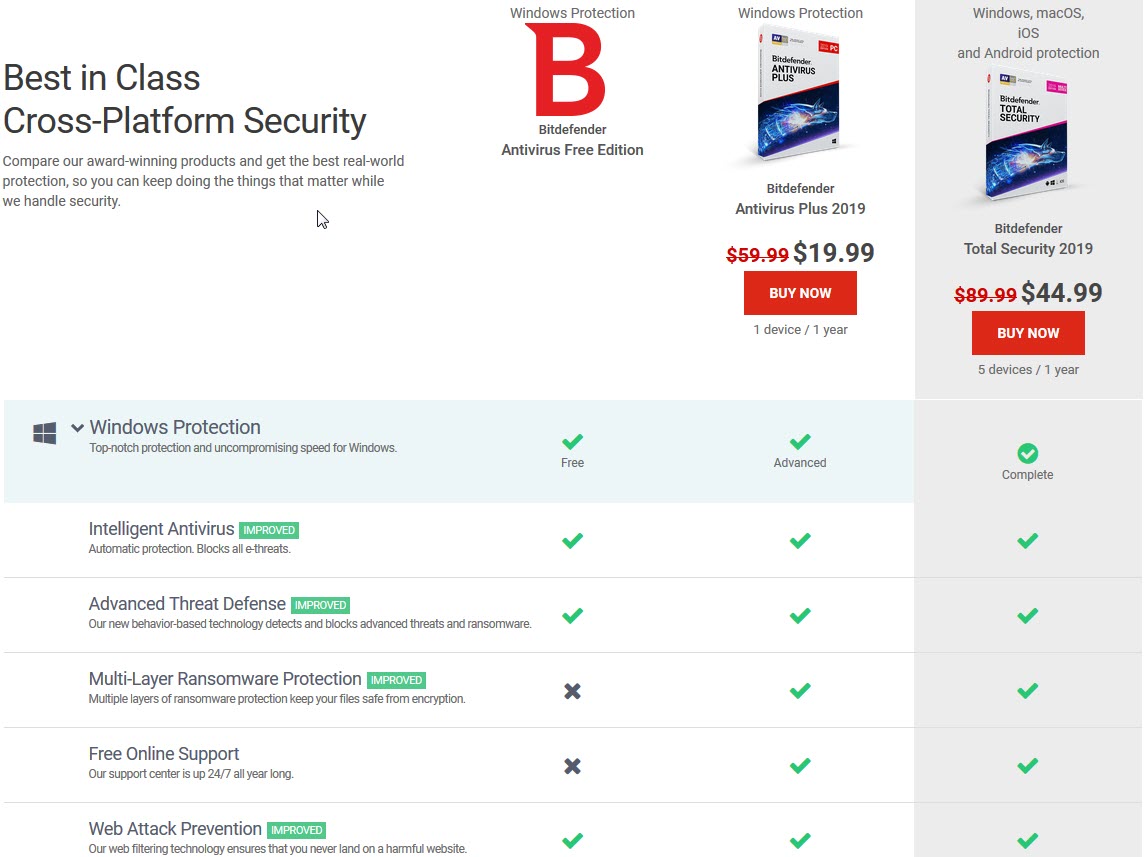
Task: Click the Total Security 2019 box image
Action: 1028,138
